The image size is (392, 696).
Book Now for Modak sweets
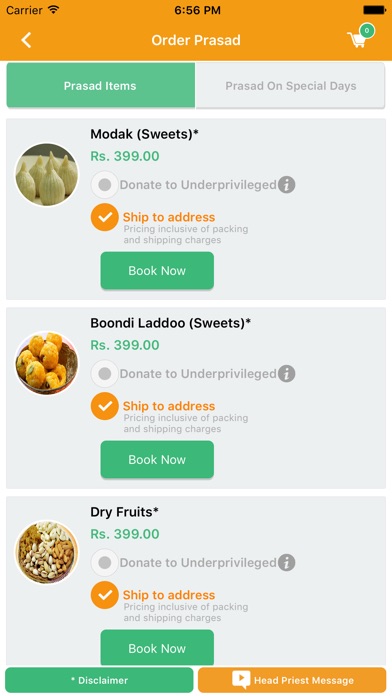(x=157, y=271)
